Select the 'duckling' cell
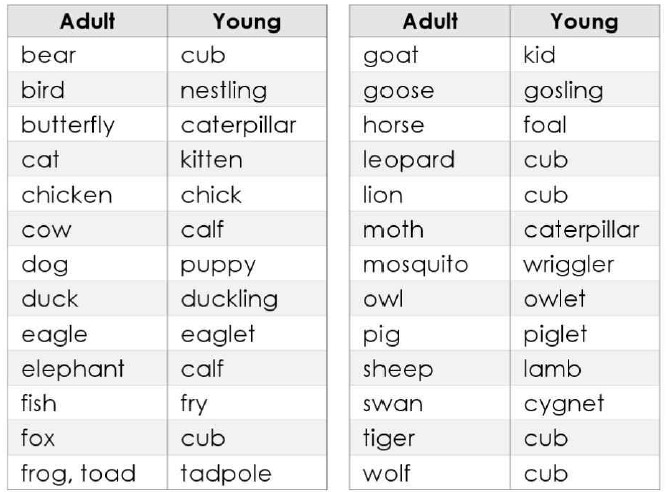The width and height of the screenshot is (670, 492). [247, 299]
